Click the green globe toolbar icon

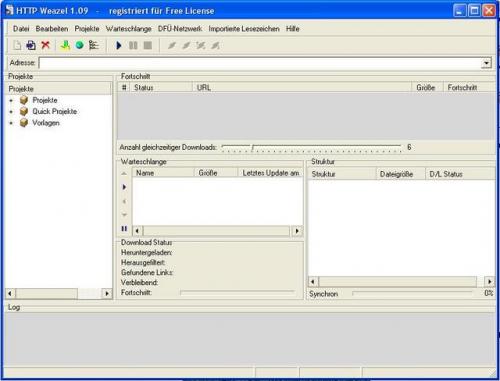click(x=79, y=45)
